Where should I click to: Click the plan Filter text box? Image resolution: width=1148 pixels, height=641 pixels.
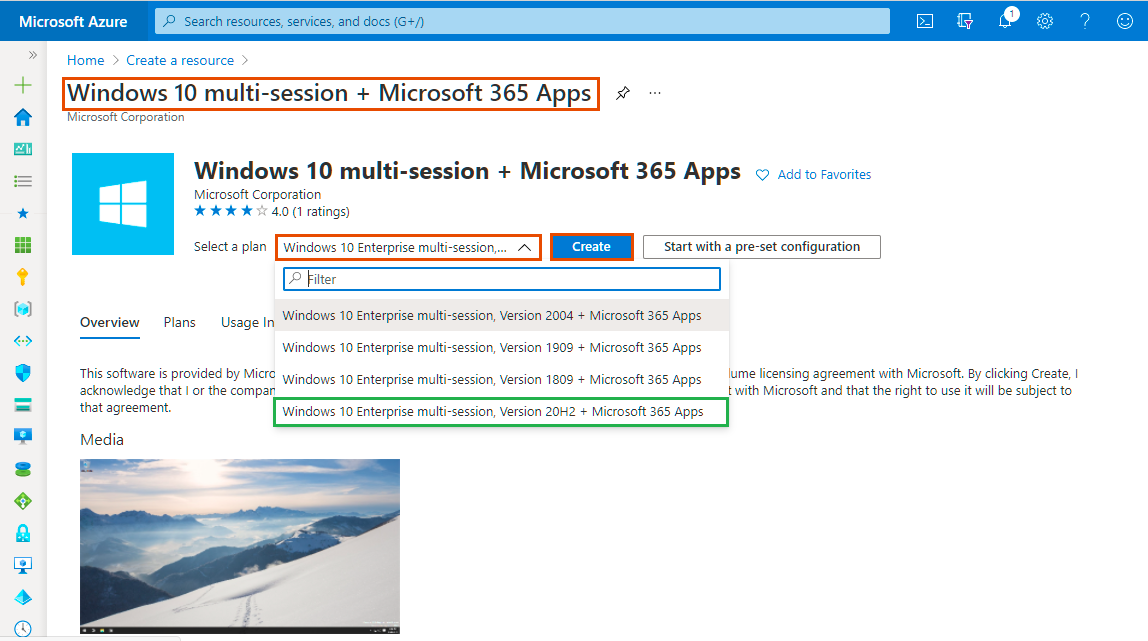pyautogui.click(x=502, y=279)
